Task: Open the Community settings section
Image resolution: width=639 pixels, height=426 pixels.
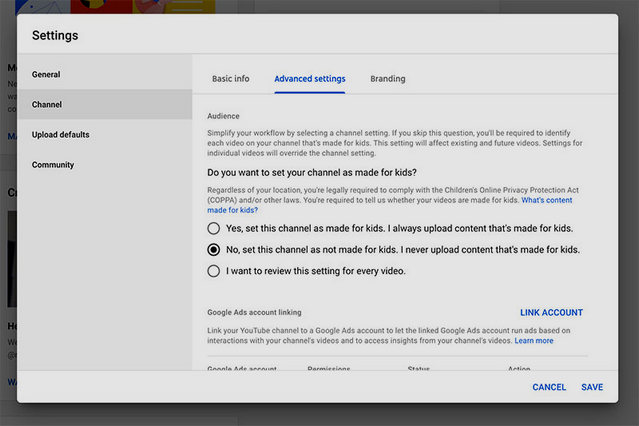Action: [x=104, y=165]
